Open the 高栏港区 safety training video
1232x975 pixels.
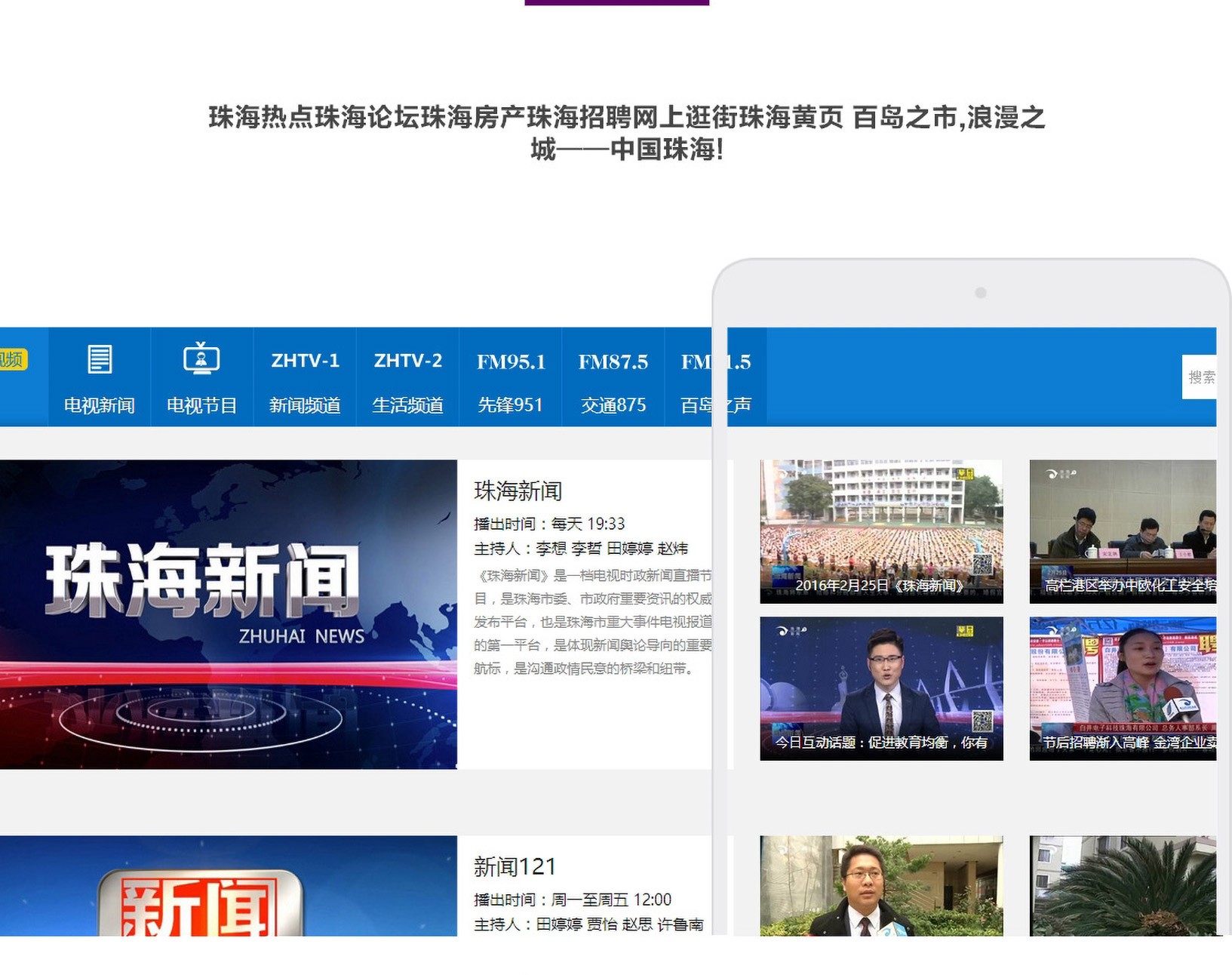[1123, 531]
